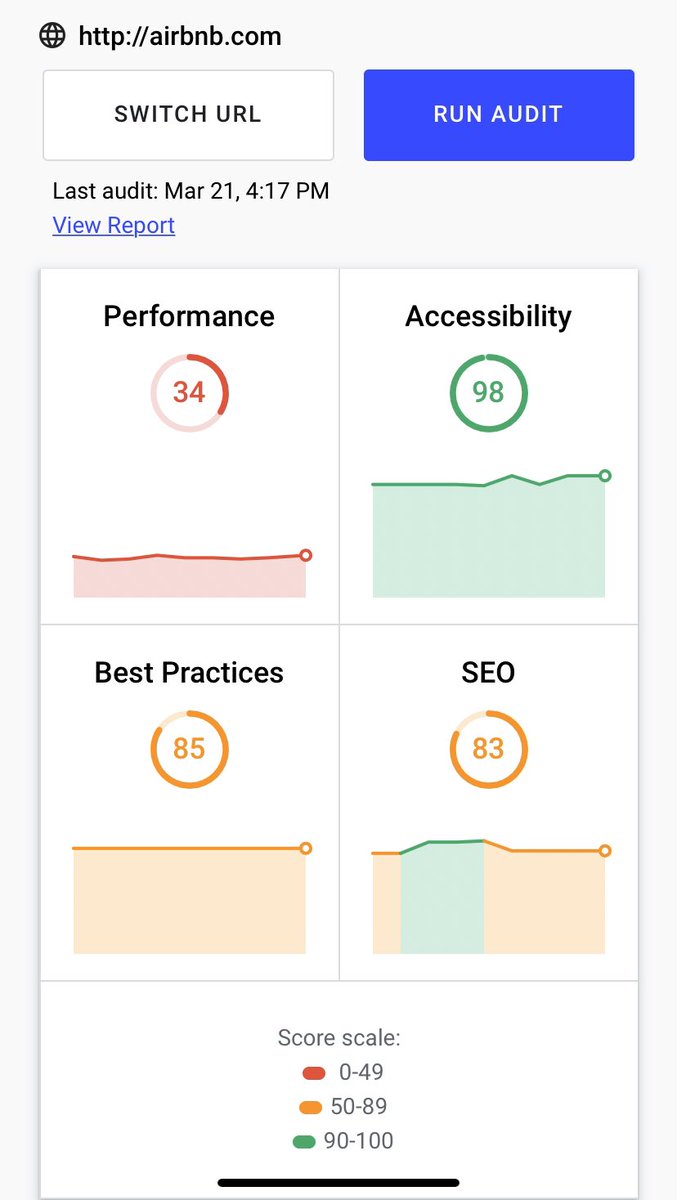The width and height of the screenshot is (677, 1200).
Task: Click the Best Practices gauge showing 85
Action: [189, 749]
